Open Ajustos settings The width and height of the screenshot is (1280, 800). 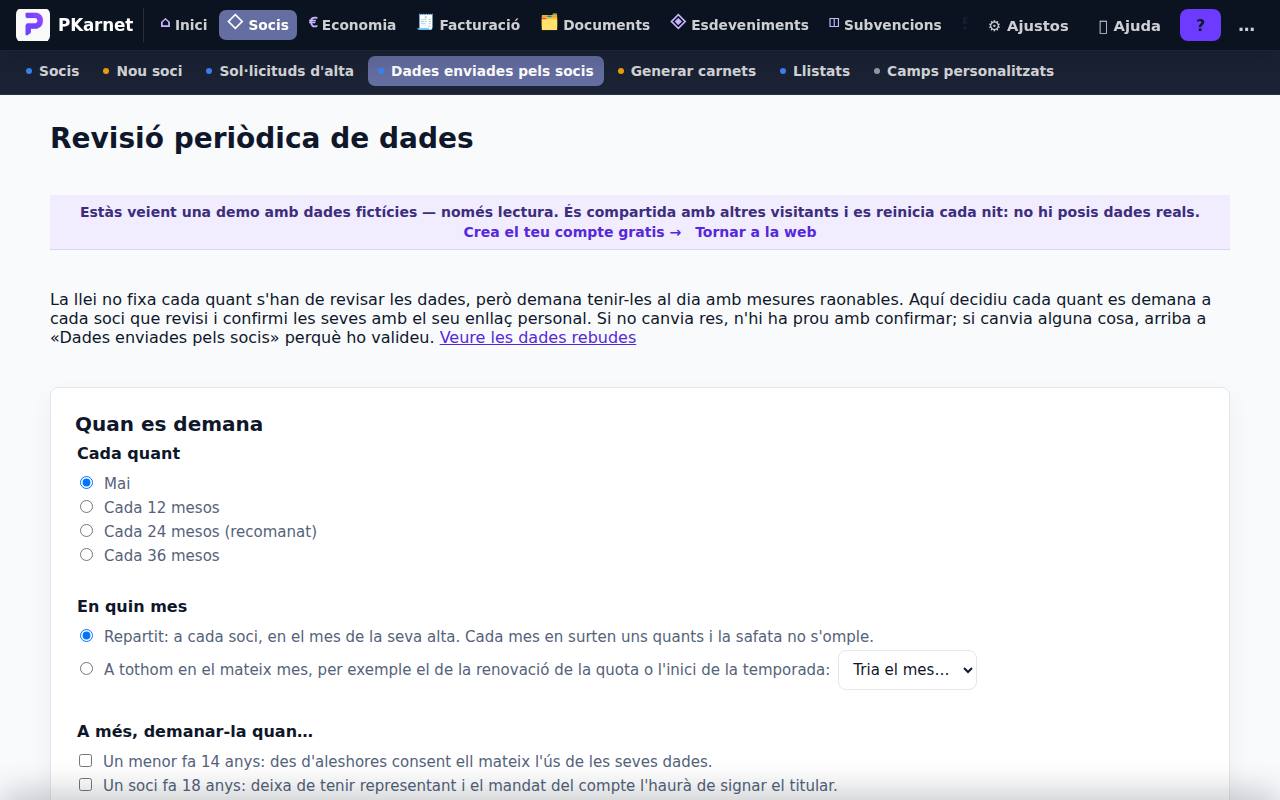1028,26
